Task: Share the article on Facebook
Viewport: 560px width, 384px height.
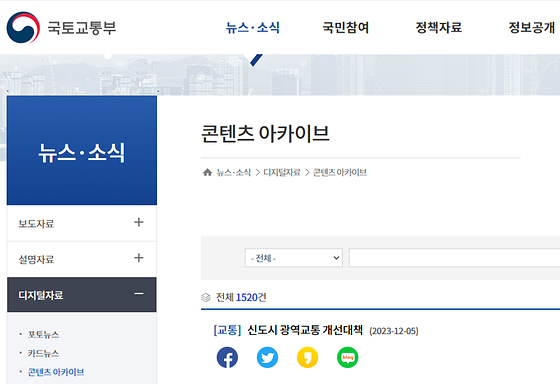Action: (x=227, y=357)
